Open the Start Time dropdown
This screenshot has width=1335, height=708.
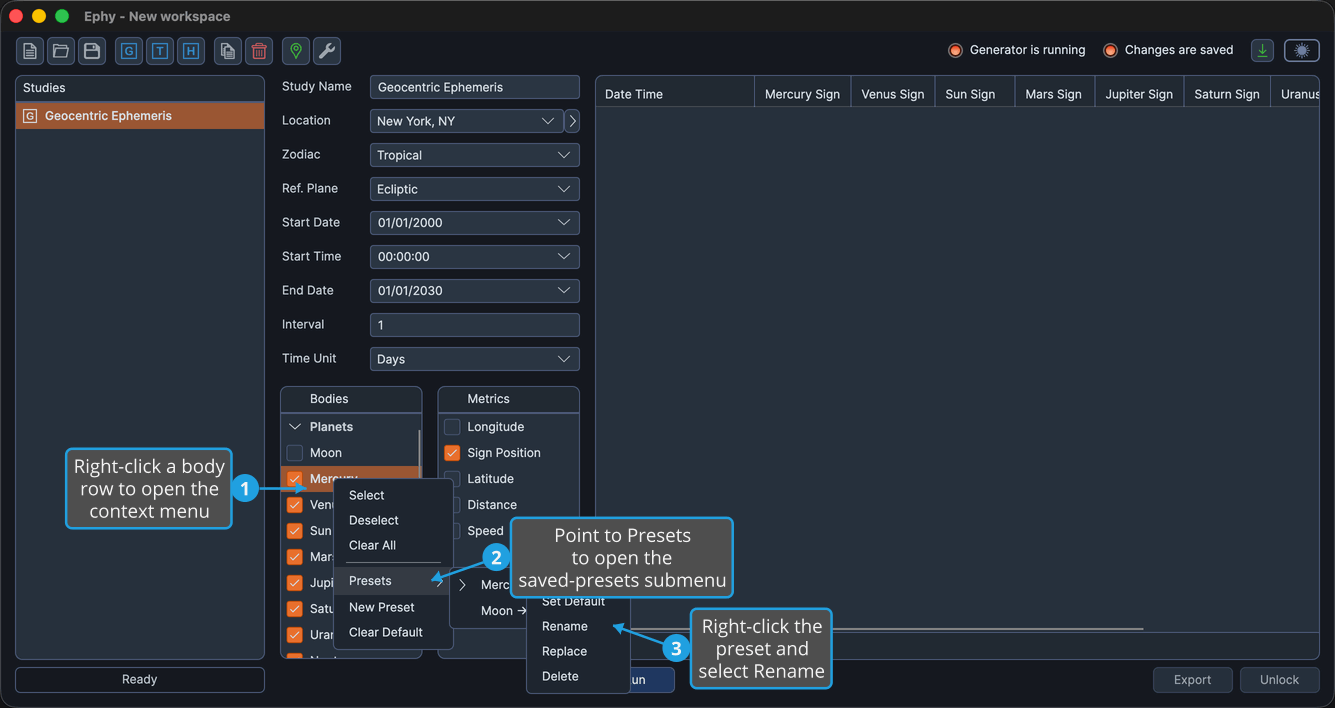coord(475,257)
